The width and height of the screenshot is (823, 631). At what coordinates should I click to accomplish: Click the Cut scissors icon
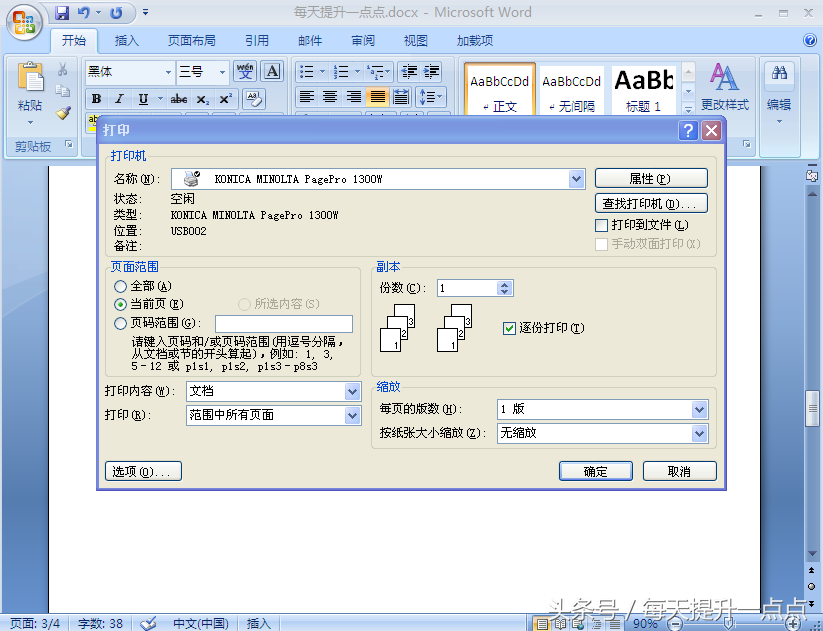coord(62,69)
